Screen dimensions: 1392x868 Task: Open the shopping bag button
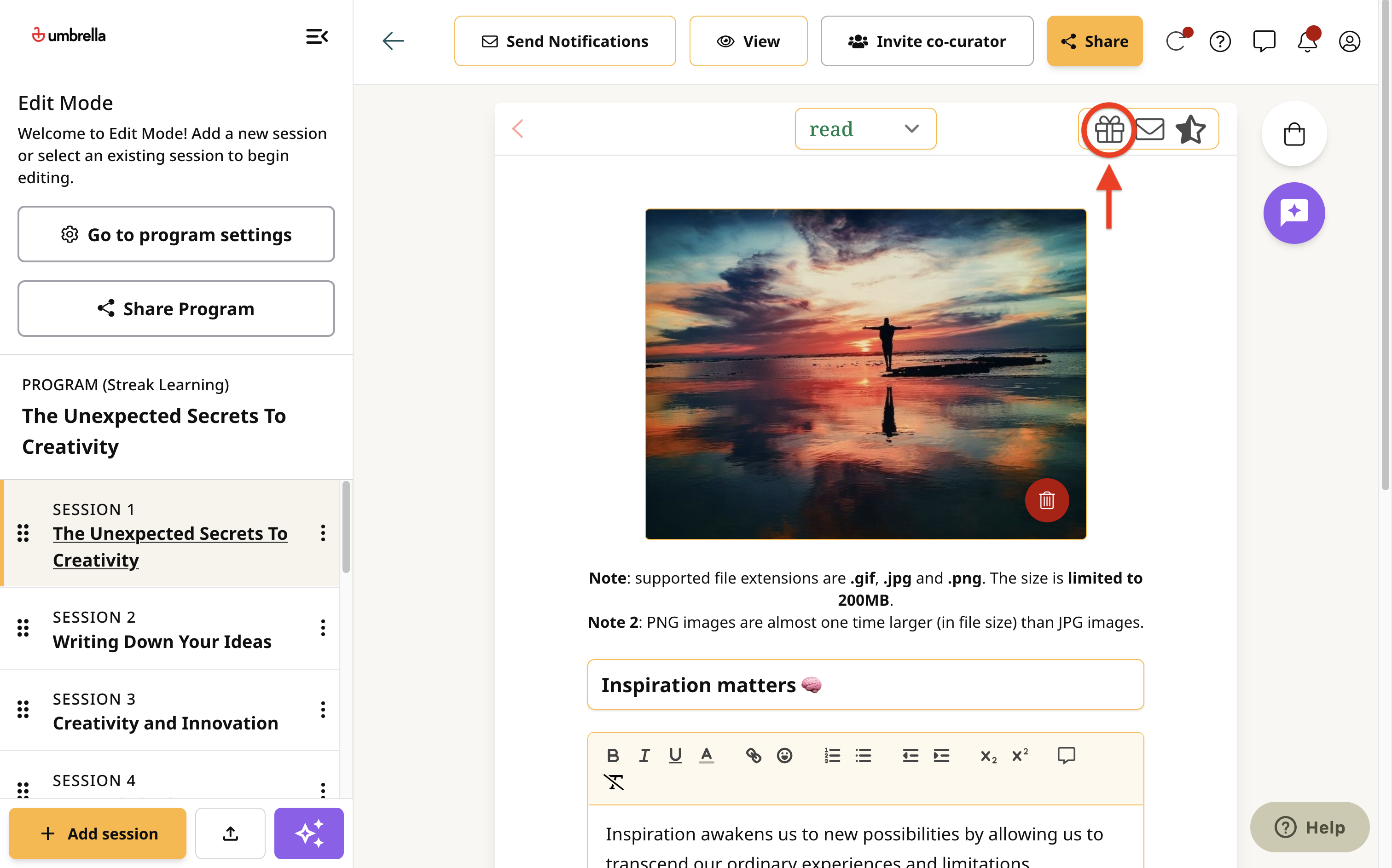[x=1294, y=134]
